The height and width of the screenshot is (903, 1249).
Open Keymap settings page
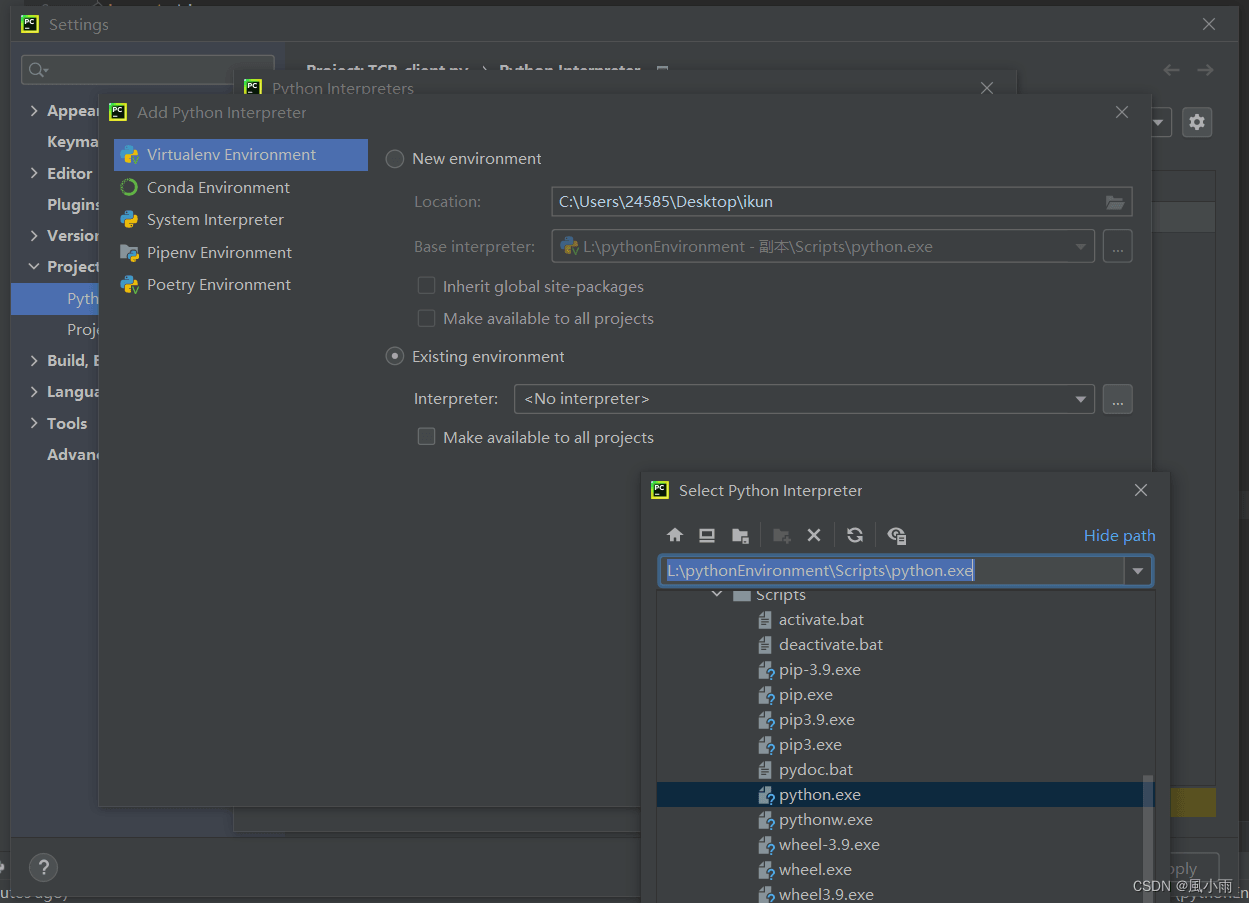(73, 142)
